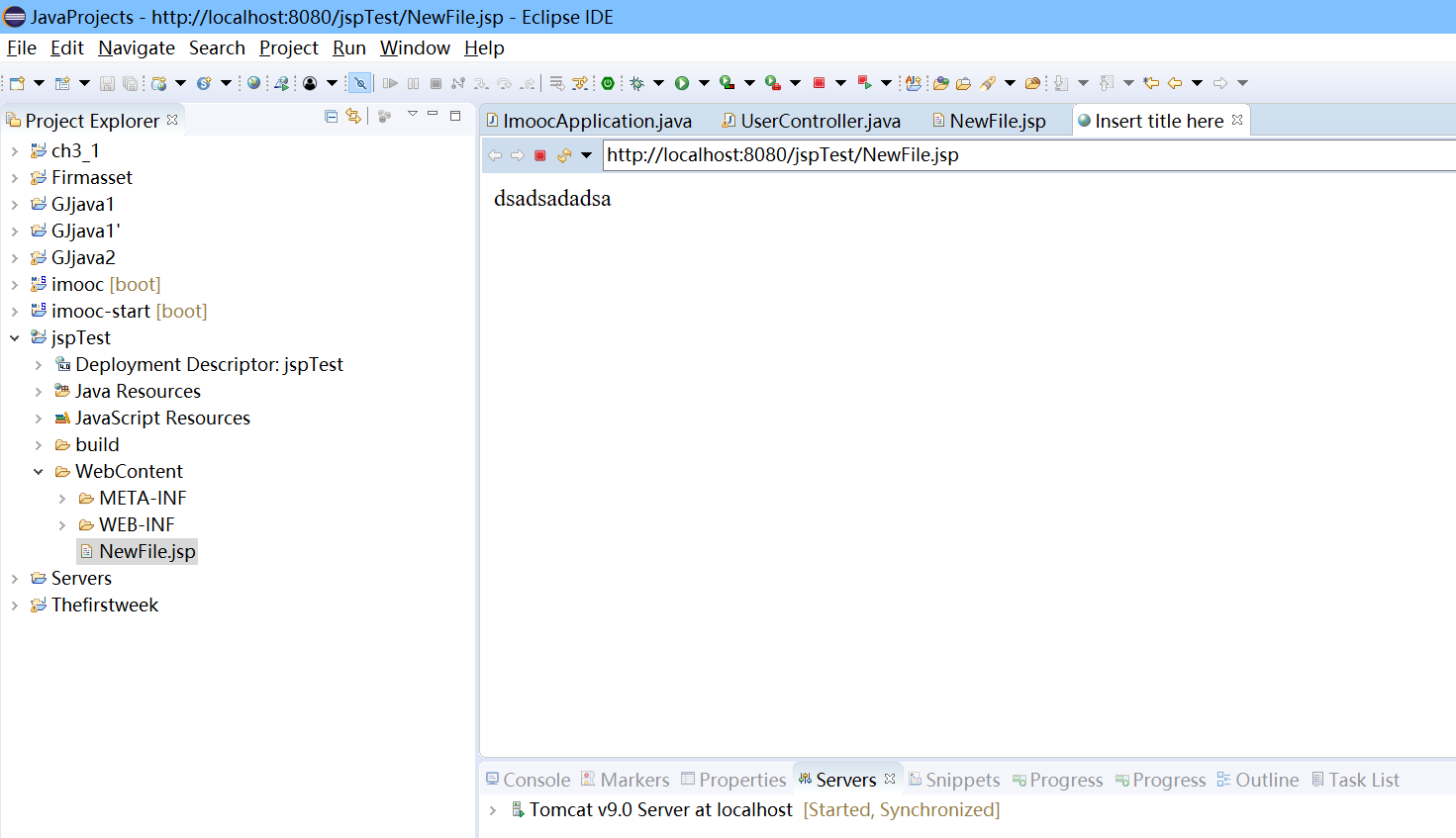The height and width of the screenshot is (838, 1456).
Task: Click the Skip All Breakpoints toolbar button
Action: click(360, 83)
